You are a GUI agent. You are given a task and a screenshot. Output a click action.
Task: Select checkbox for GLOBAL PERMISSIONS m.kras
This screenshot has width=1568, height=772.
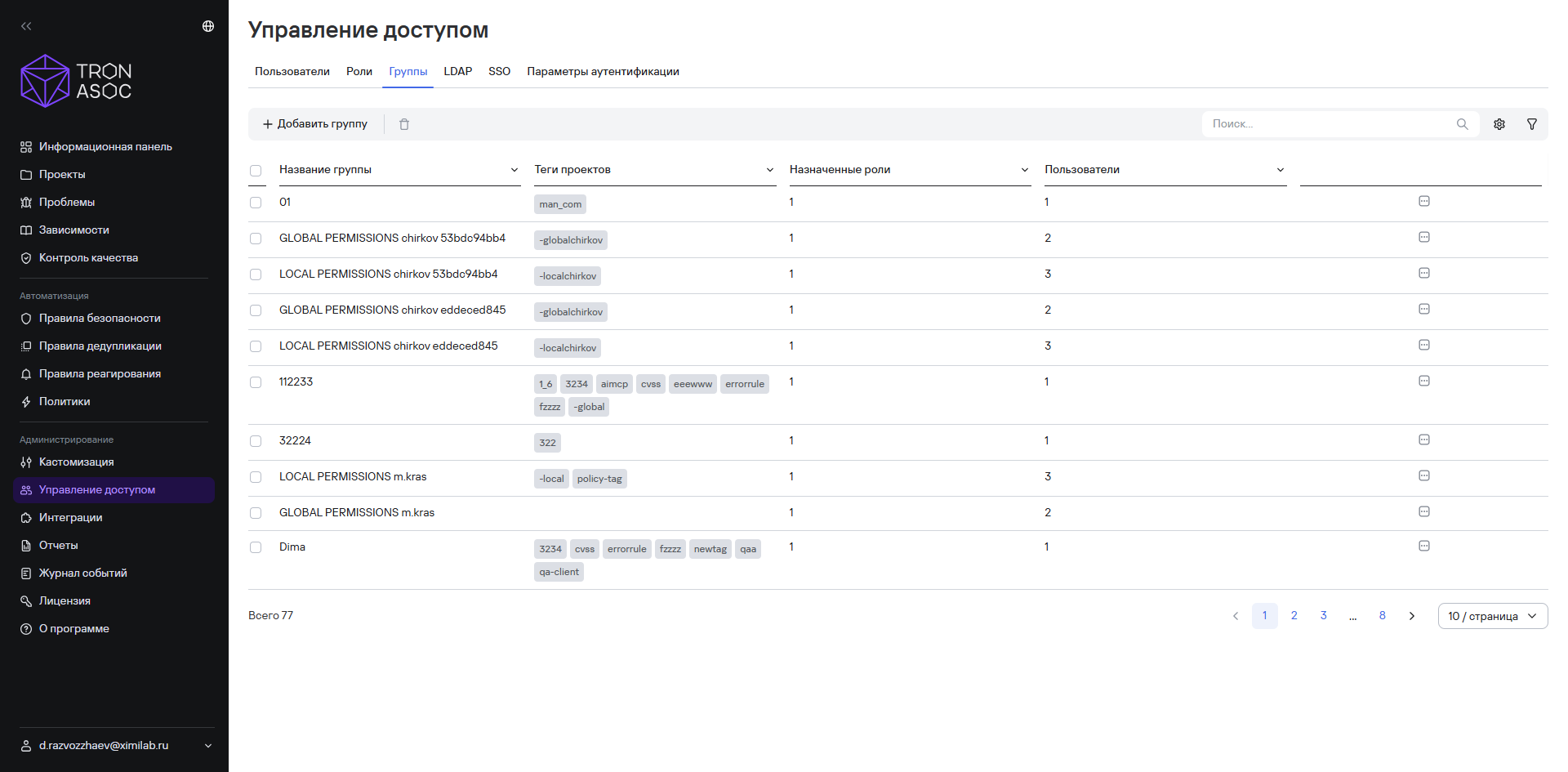click(256, 513)
